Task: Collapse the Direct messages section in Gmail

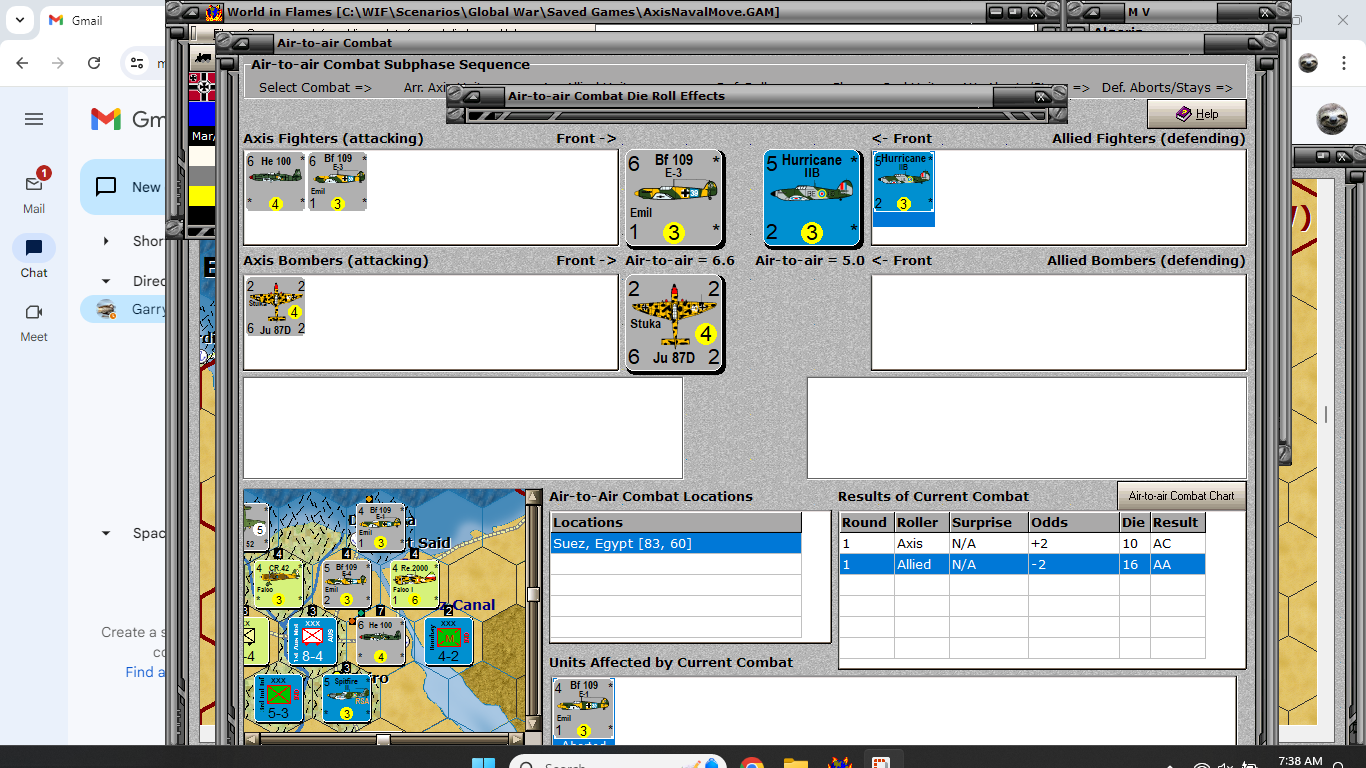Action: click(106, 281)
